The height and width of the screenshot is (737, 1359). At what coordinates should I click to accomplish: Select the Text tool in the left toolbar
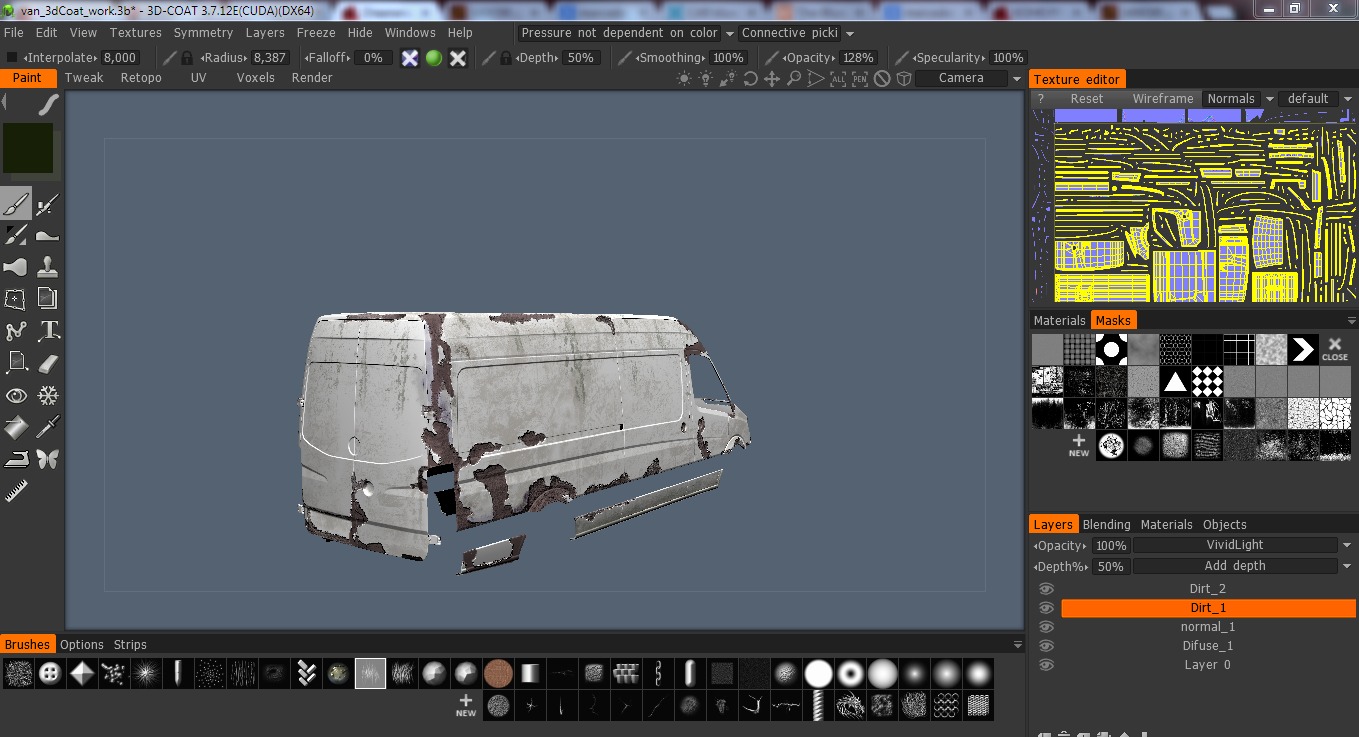[x=48, y=331]
